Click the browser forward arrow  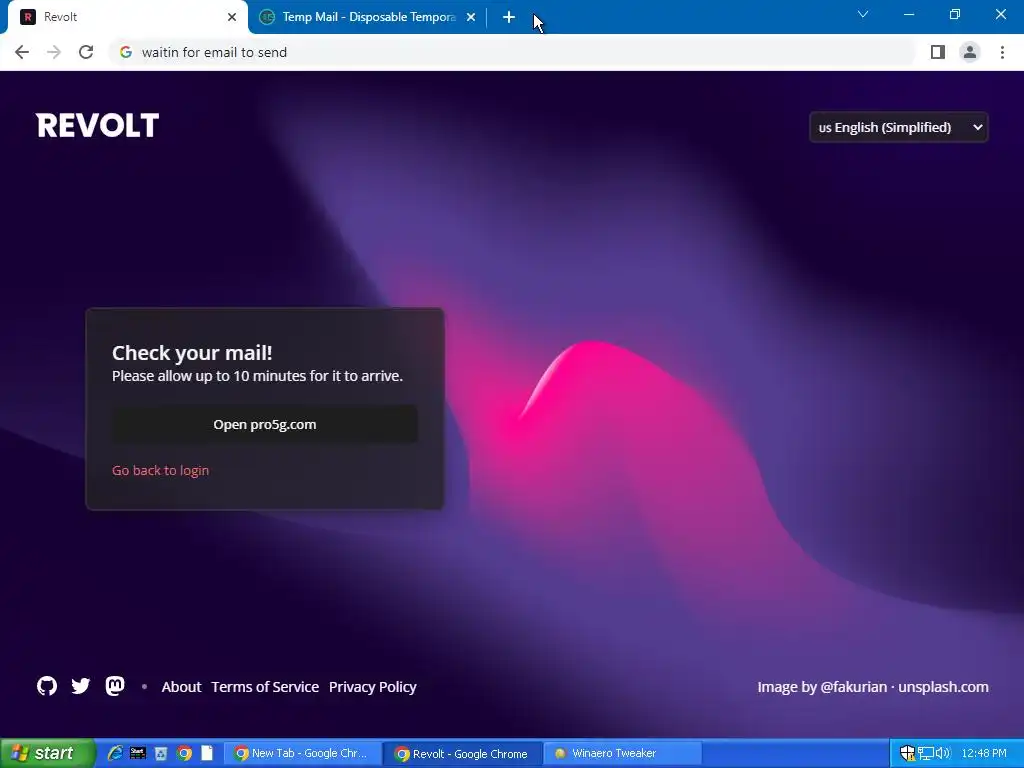(x=54, y=52)
